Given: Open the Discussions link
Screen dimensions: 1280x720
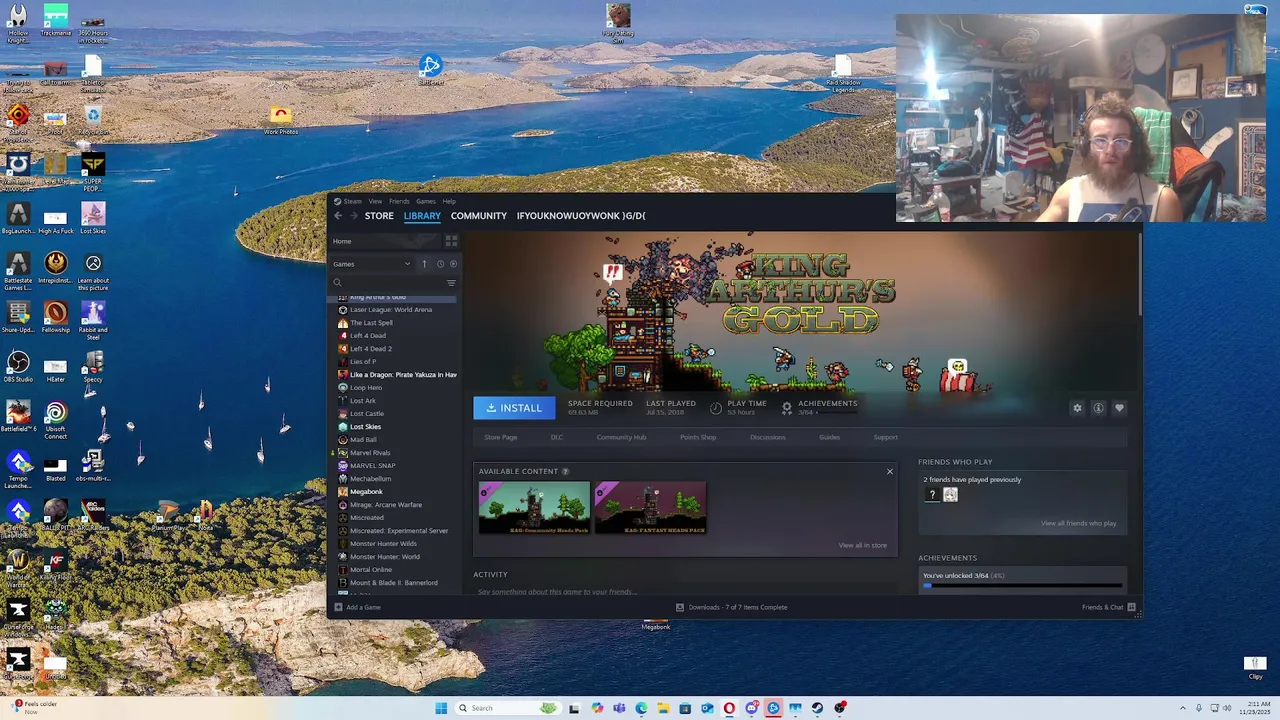Looking at the screenshot, I should [x=768, y=437].
